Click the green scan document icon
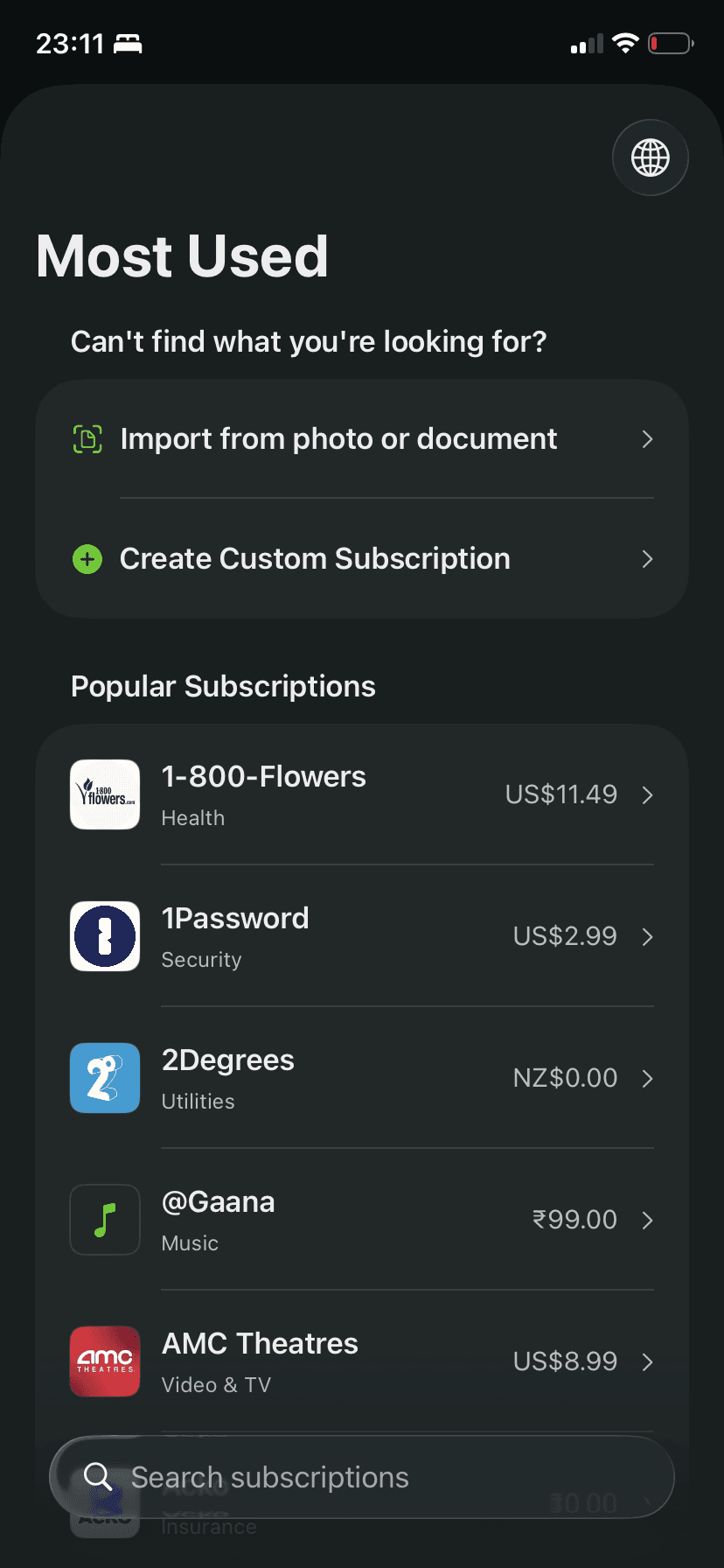Image resolution: width=724 pixels, height=1568 pixels. point(87,438)
